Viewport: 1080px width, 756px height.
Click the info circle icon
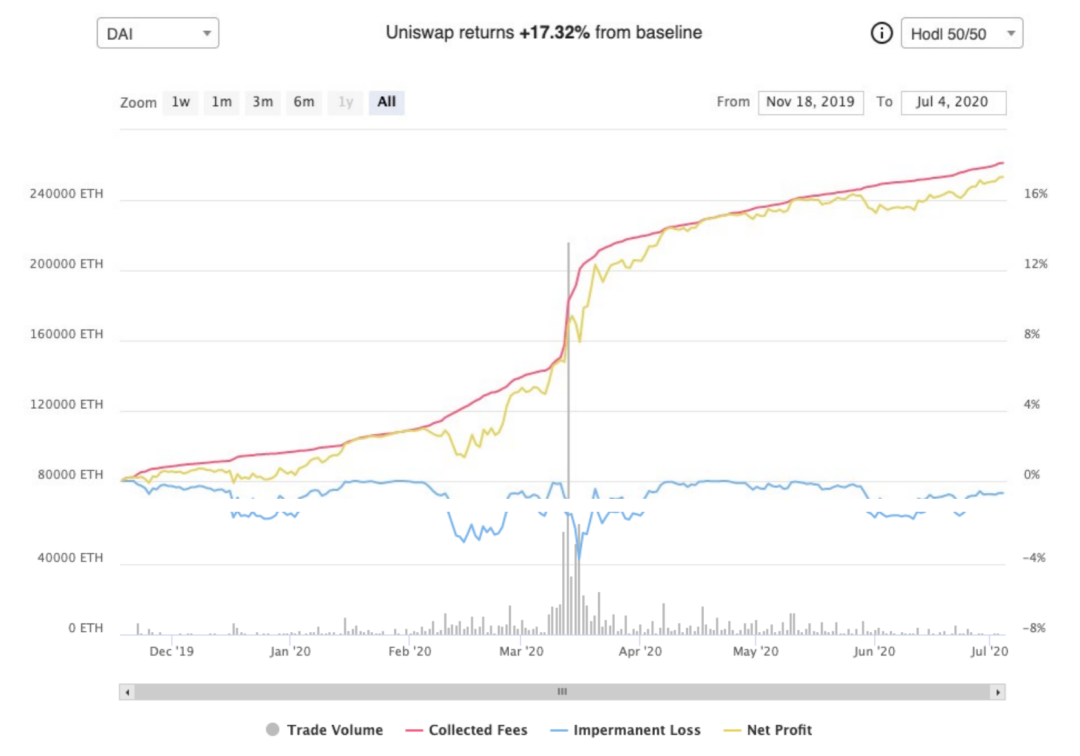(881, 33)
